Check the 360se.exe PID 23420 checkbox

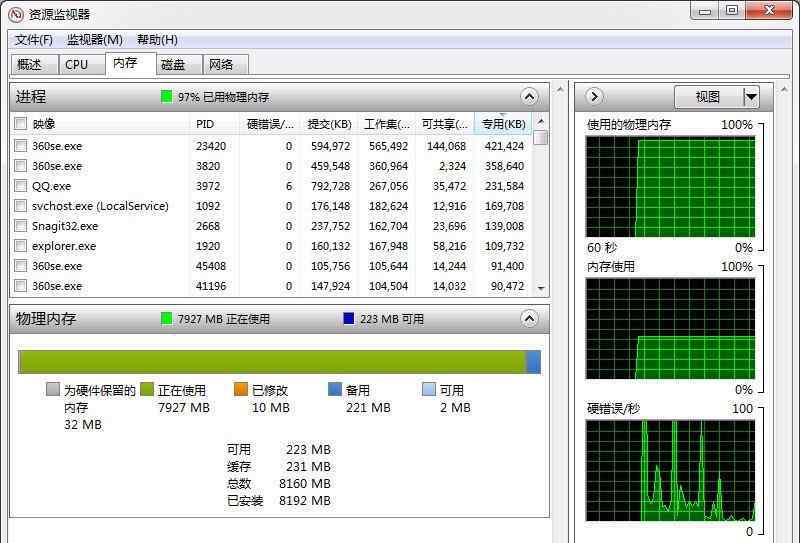(x=20, y=146)
